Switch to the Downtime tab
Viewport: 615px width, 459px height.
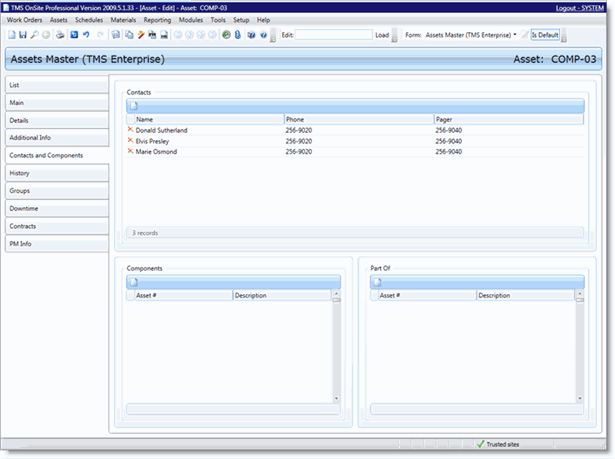[x=57, y=208]
